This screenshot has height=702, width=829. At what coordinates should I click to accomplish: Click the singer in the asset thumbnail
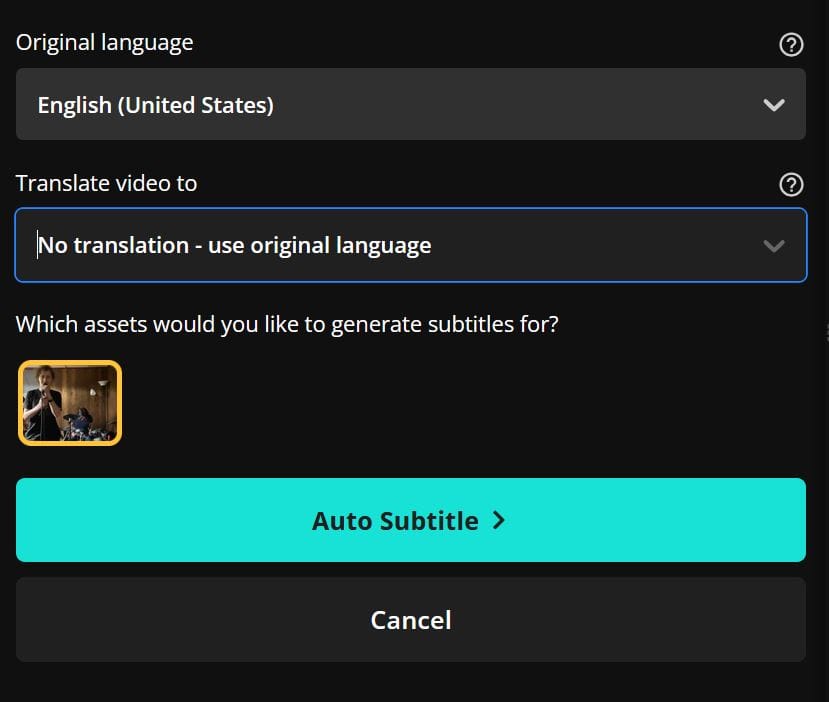41,398
